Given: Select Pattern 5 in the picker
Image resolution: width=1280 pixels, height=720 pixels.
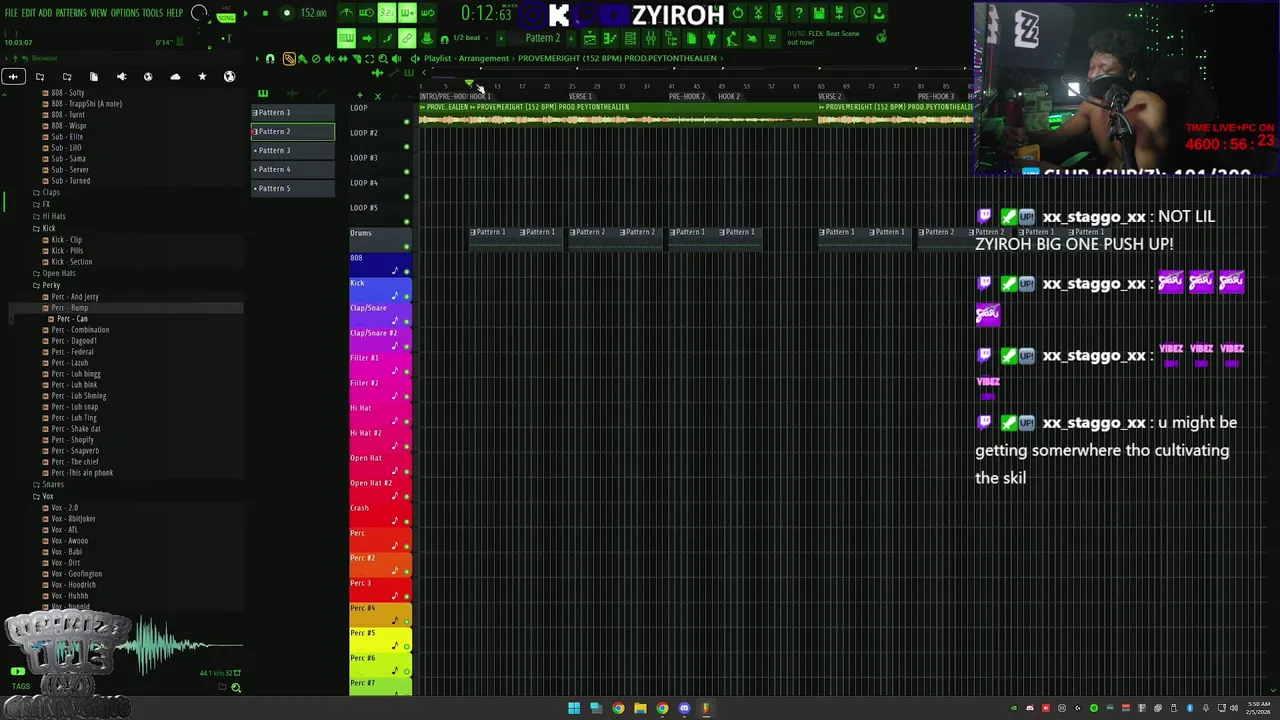Looking at the screenshot, I should tap(292, 188).
